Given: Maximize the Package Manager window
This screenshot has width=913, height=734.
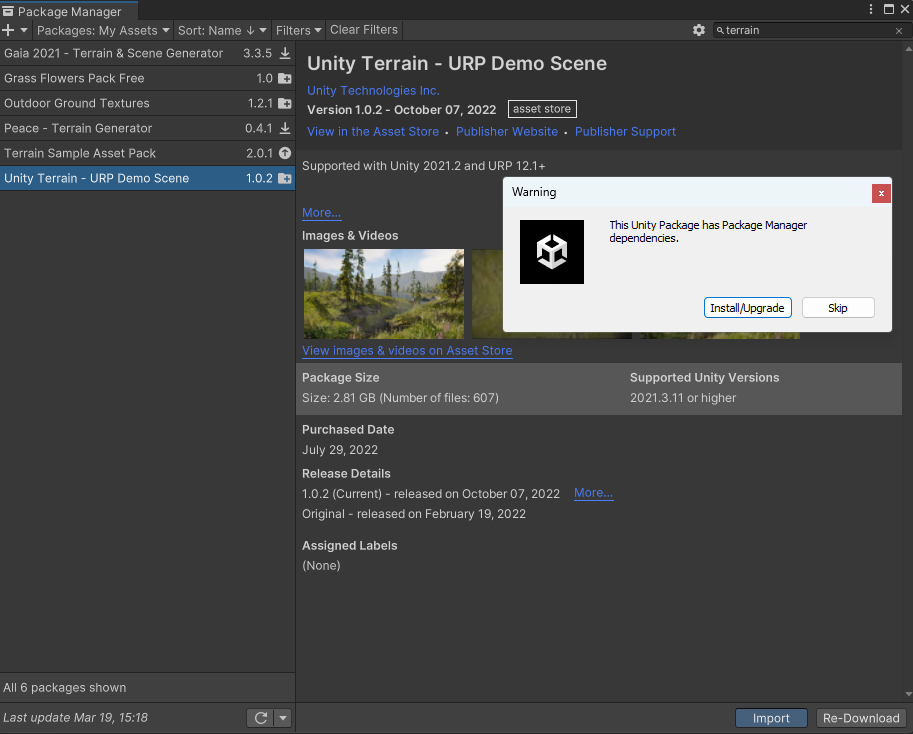Looking at the screenshot, I should click(x=889, y=9).
